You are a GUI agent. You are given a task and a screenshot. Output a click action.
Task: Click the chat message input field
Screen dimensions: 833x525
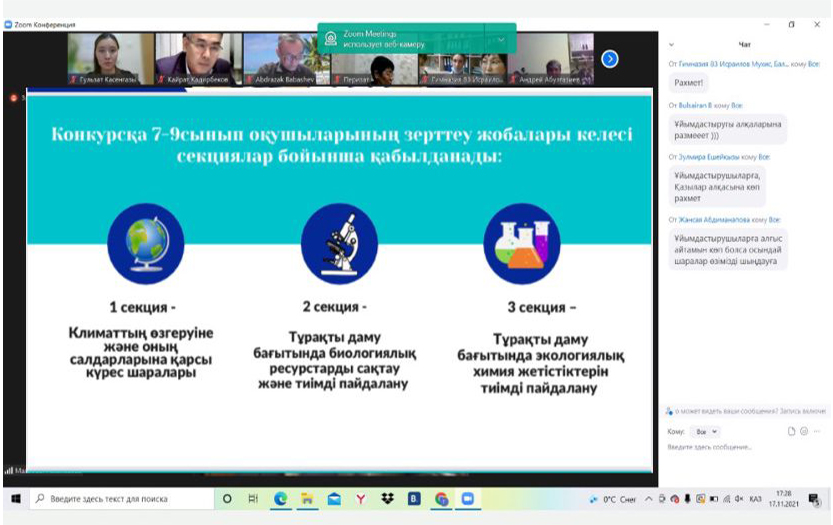(x=740, y=447)
